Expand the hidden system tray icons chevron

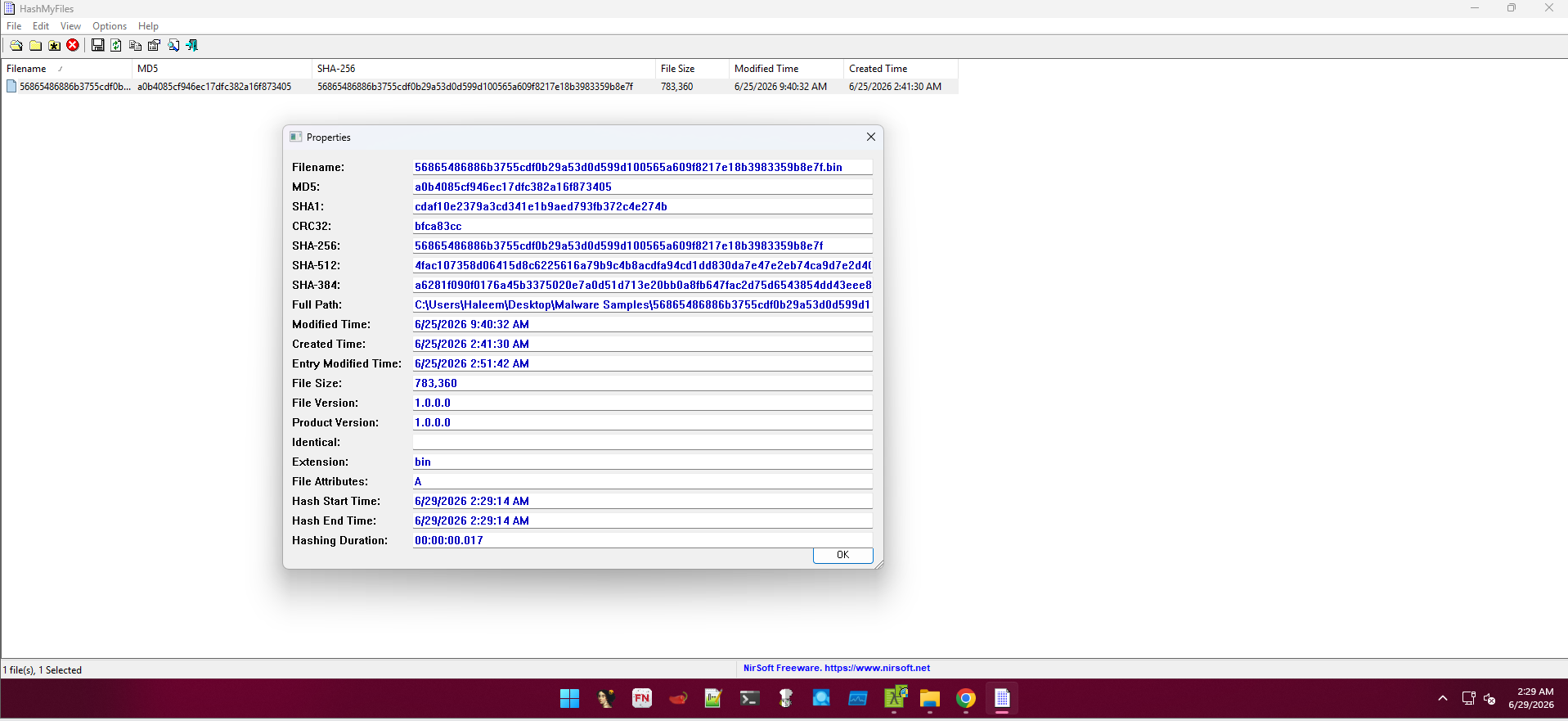point(1442,698)
